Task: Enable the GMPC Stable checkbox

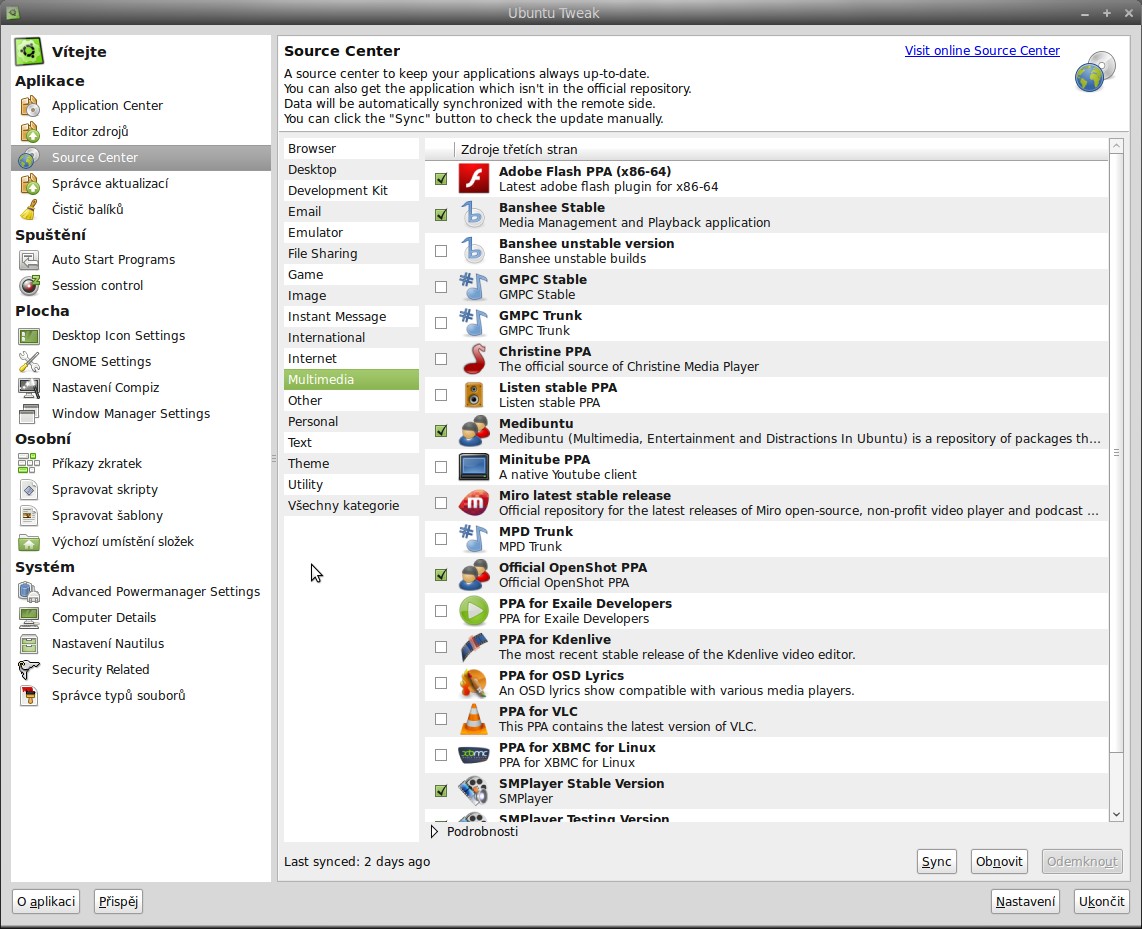Action: pyautogui.click(x=441, y=287)
